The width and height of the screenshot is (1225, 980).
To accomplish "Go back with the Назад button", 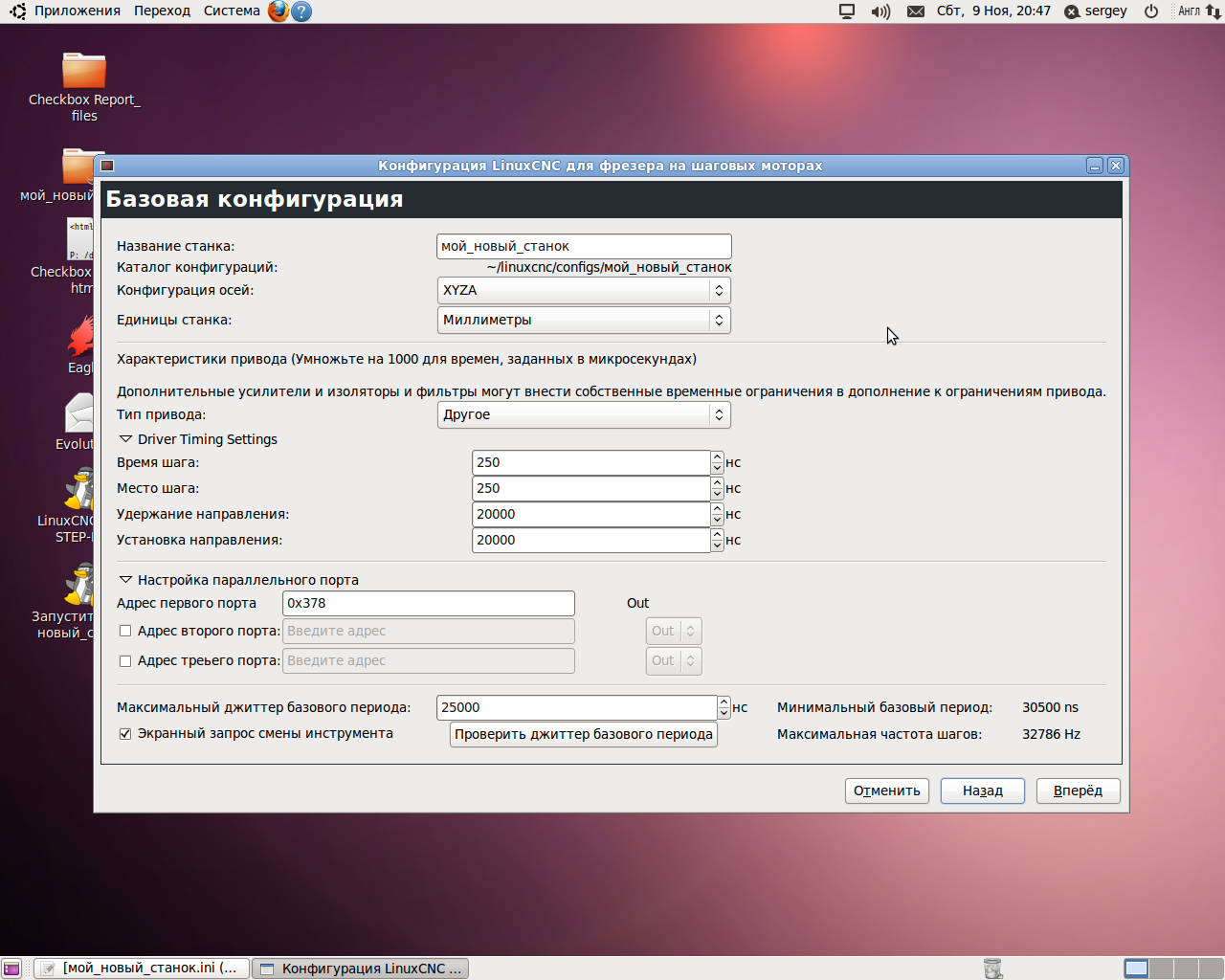I will [x=983, y=791].
